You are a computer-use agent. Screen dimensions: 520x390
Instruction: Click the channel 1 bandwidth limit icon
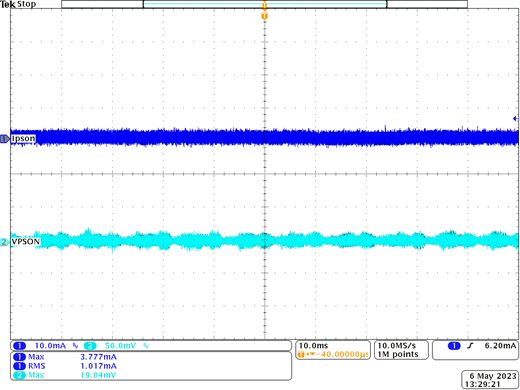coord(75,346)
